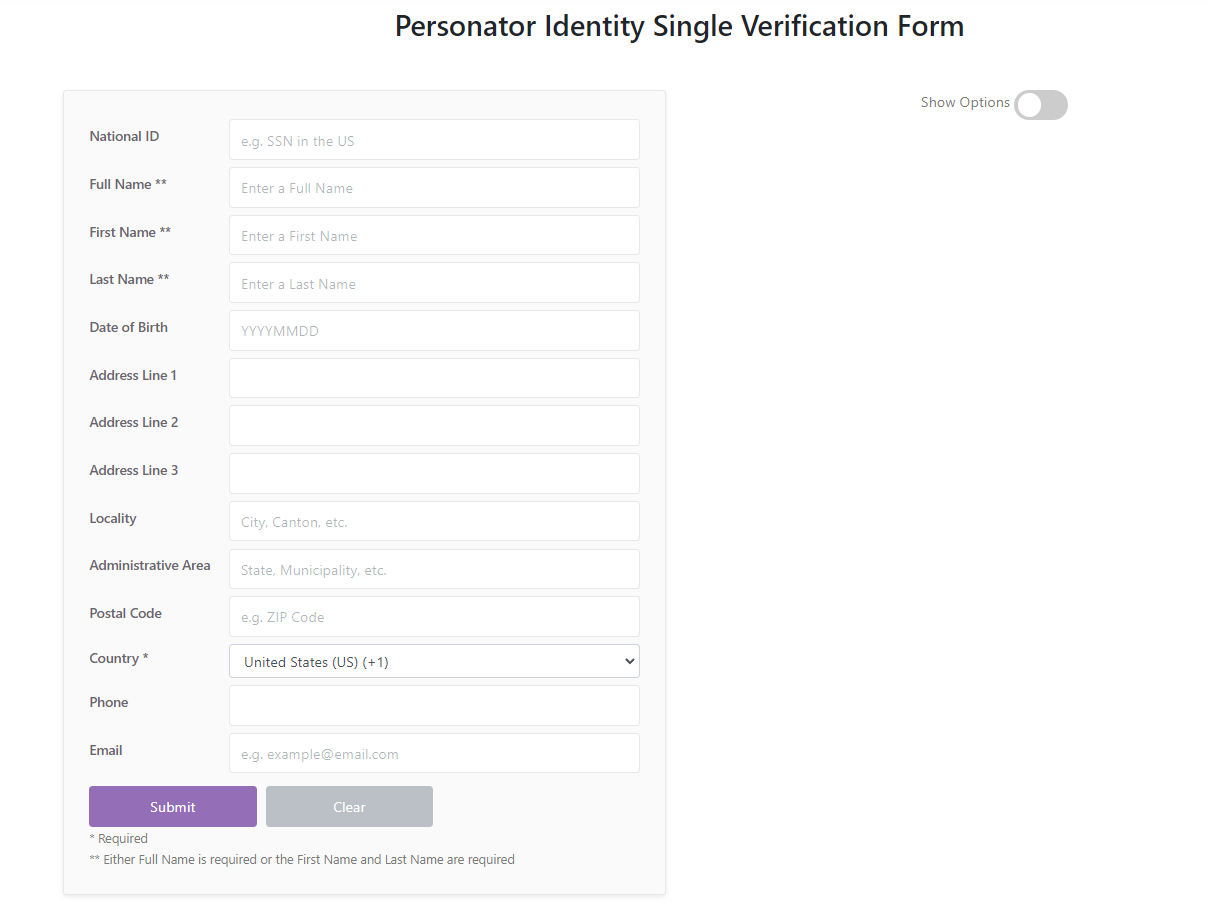
Task: Click the 'Email' label
Action: [106, 751]
